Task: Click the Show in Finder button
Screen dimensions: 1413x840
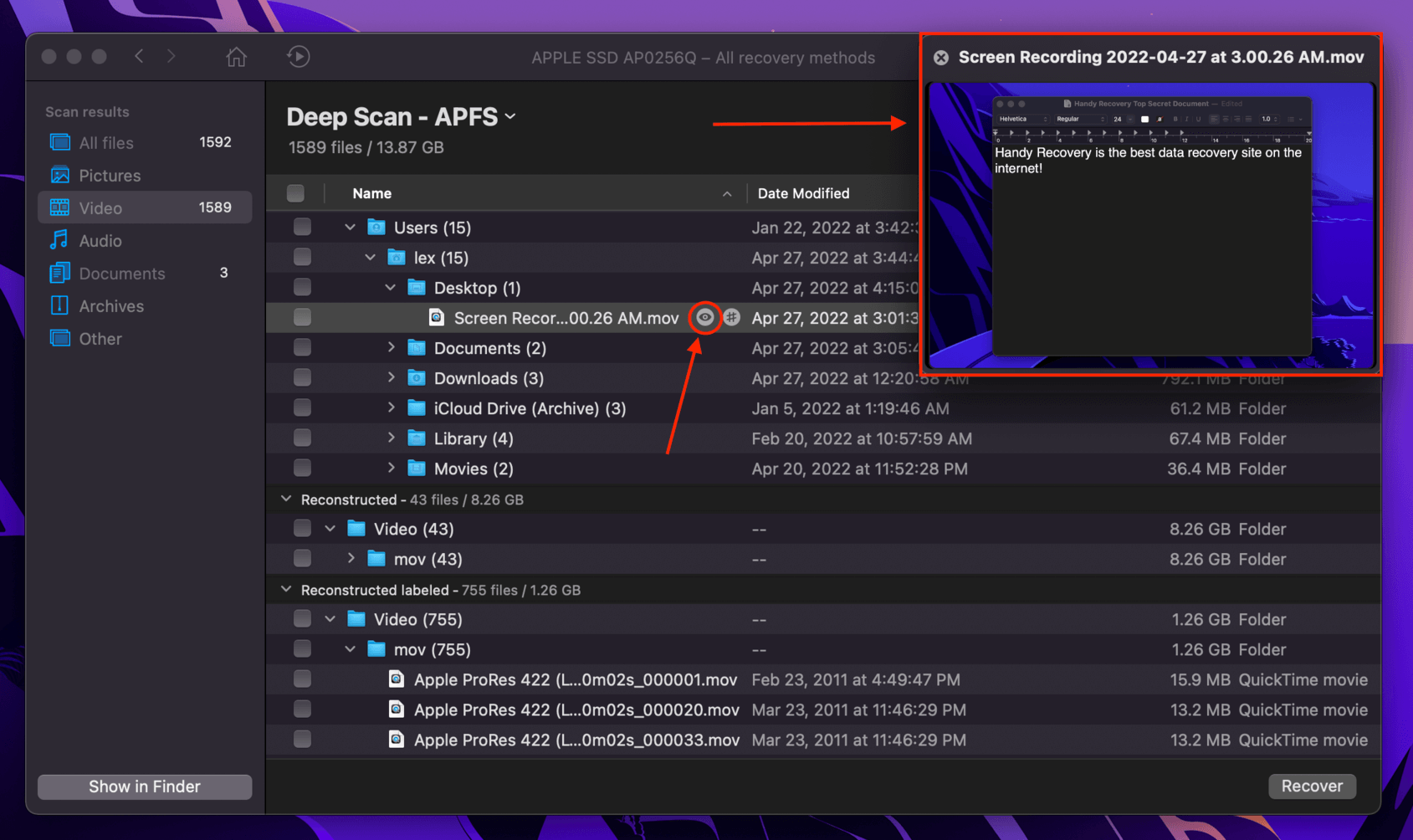Action: click(145, 786)
